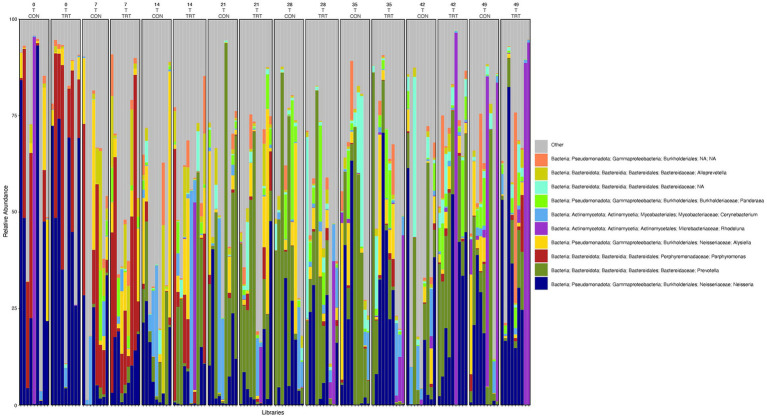Select the last facet header '49 T TRT'
The width and height of the screenshot is (767, 417).
(x=516, y=10)
